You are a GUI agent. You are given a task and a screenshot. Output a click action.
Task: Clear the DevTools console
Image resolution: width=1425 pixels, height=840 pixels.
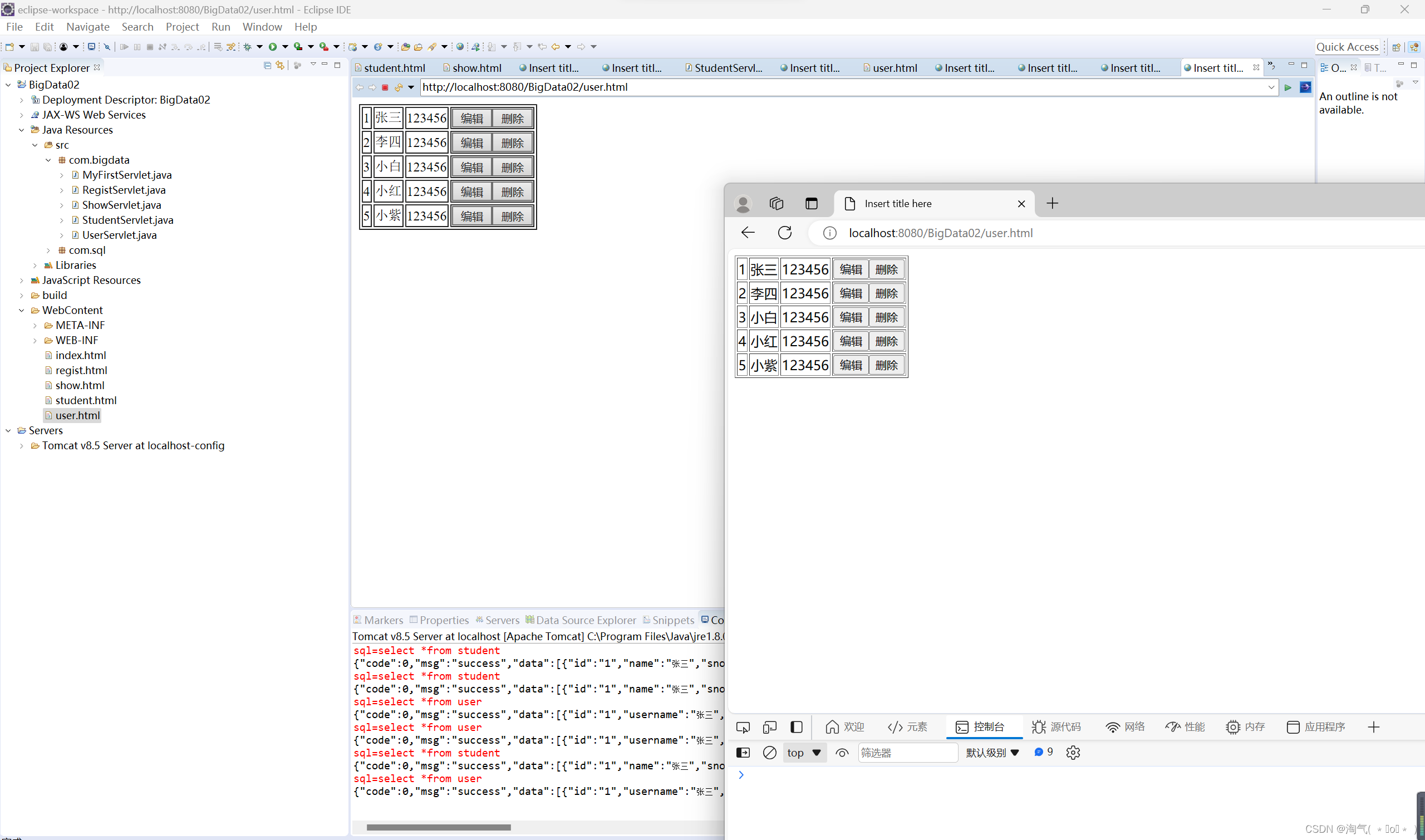(770, 752)
